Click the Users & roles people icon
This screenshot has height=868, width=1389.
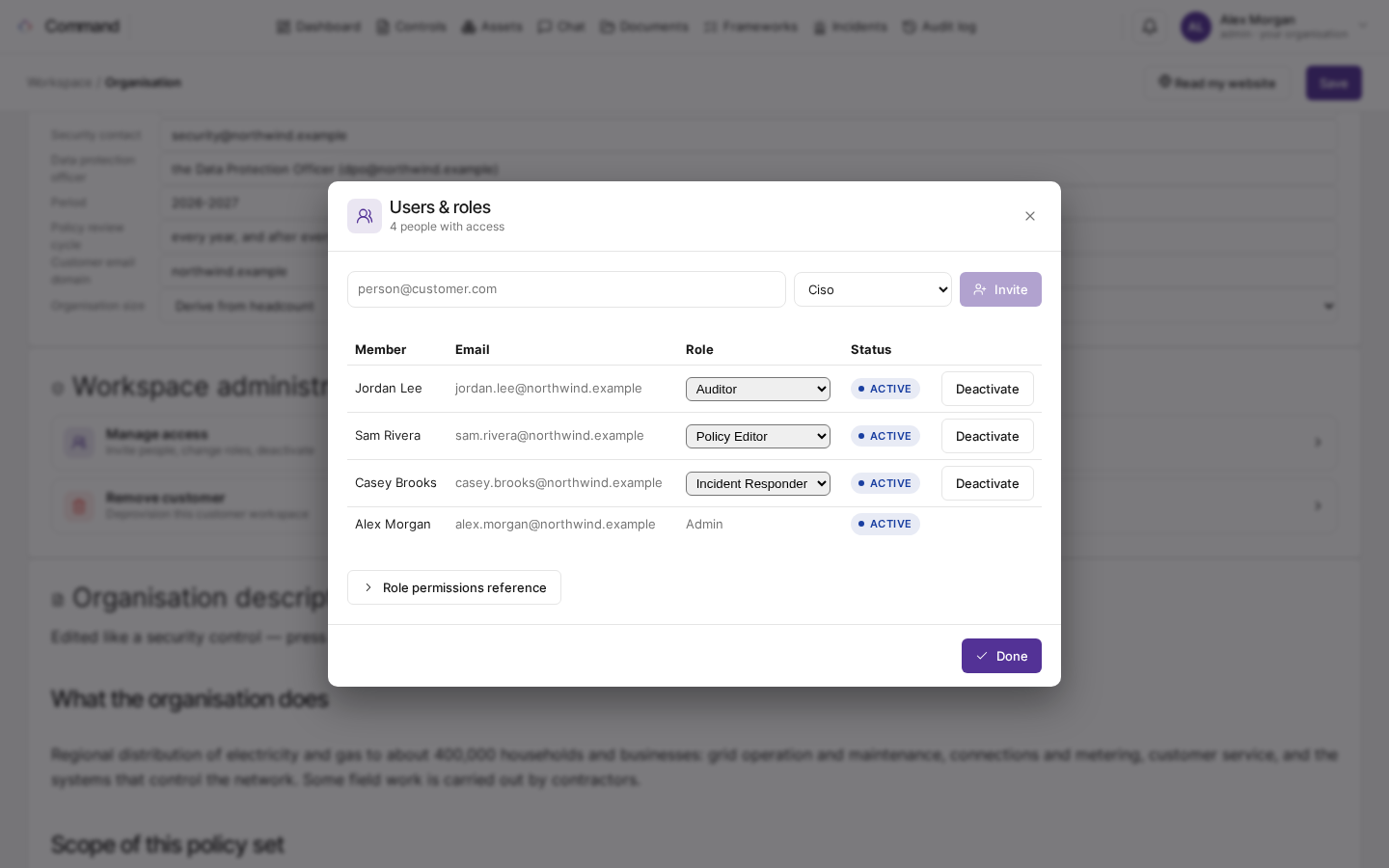[x=365, y=216]
